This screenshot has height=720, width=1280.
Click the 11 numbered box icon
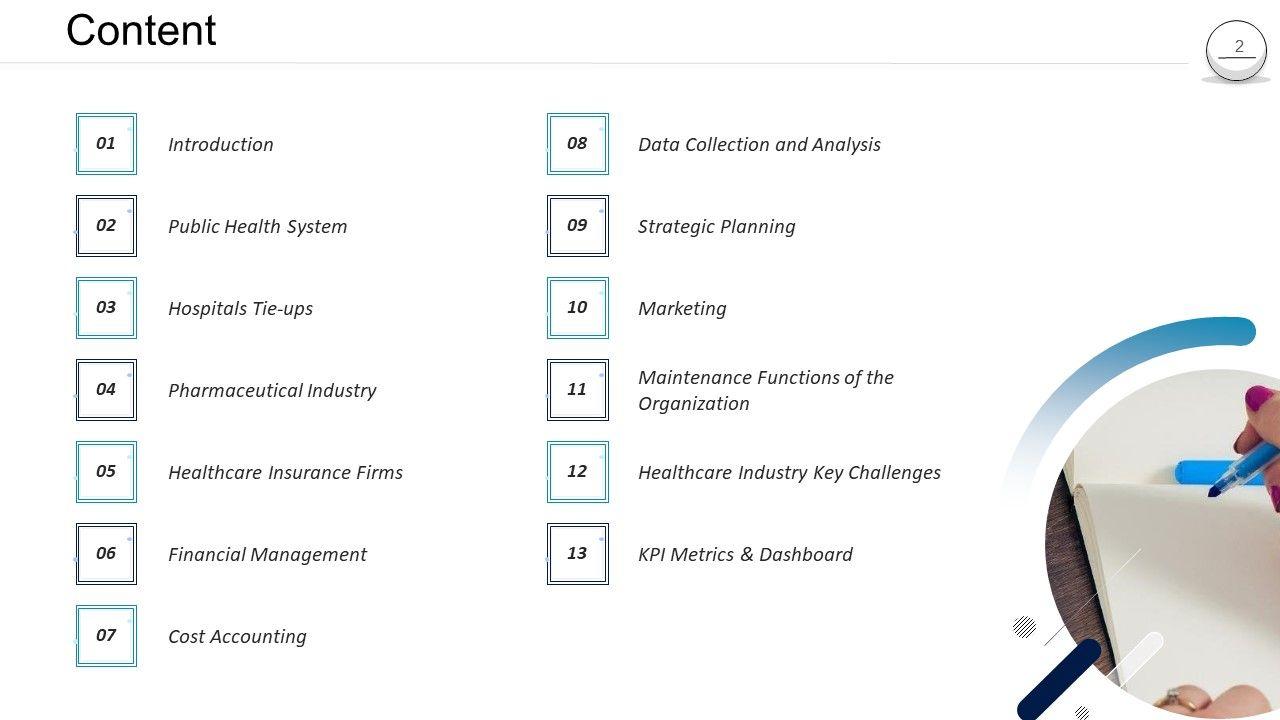pyautogui.click(x=577, y=390)
